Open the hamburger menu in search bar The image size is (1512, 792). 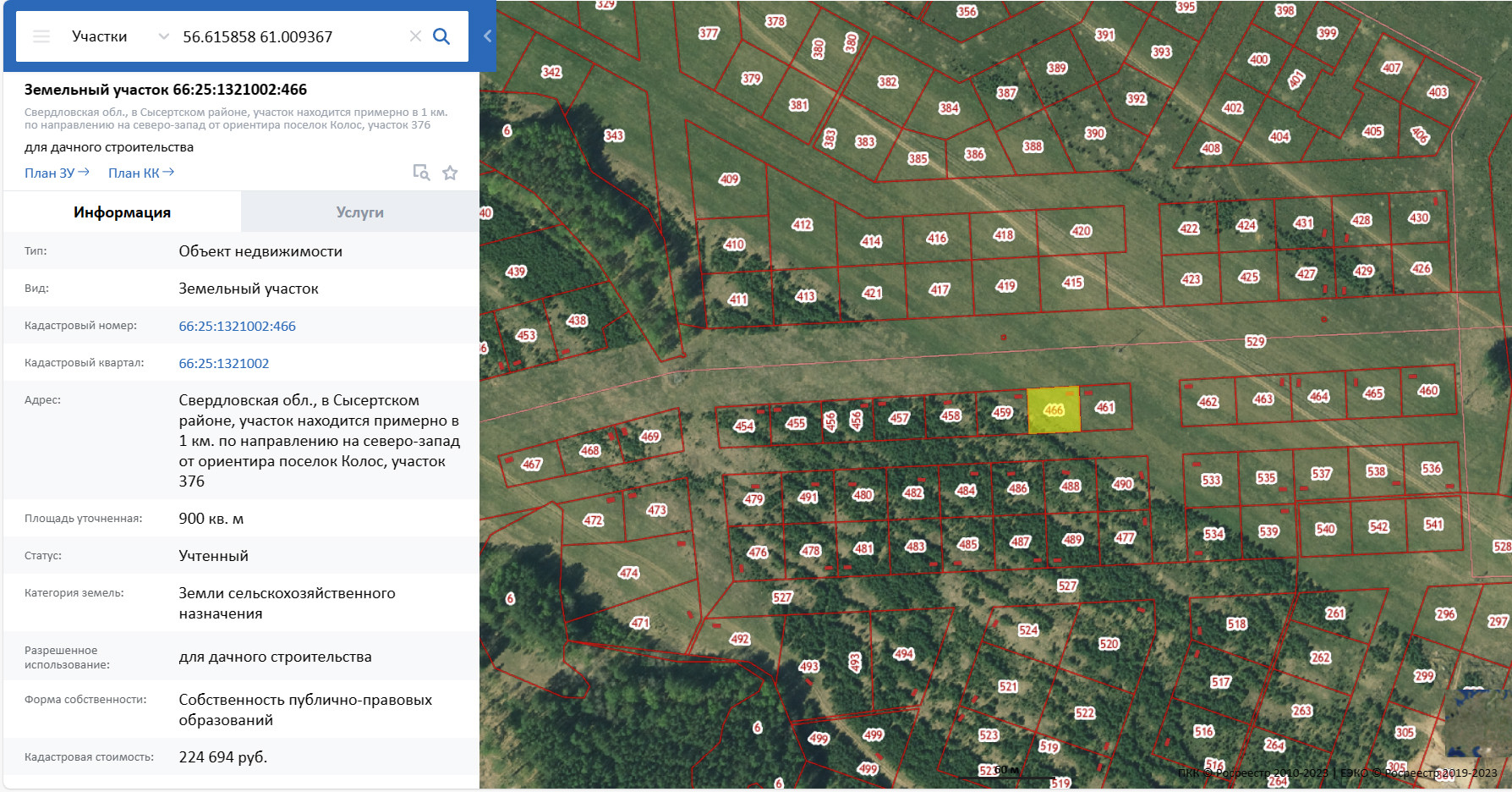click(x=41, y=36)
